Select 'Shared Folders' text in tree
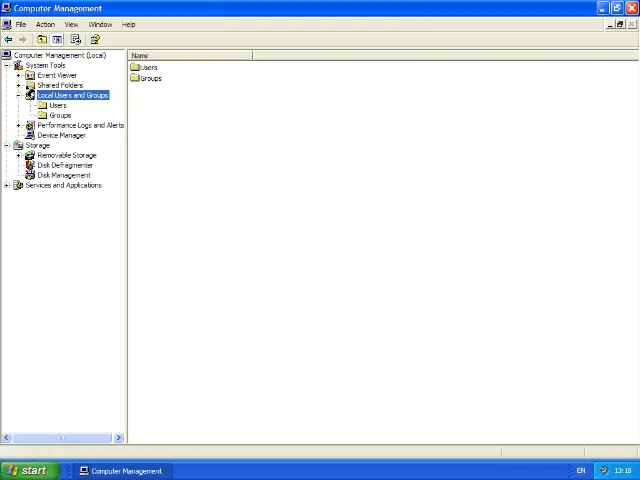The width and height of the screenshot is (640, 480). coord(60,85)
